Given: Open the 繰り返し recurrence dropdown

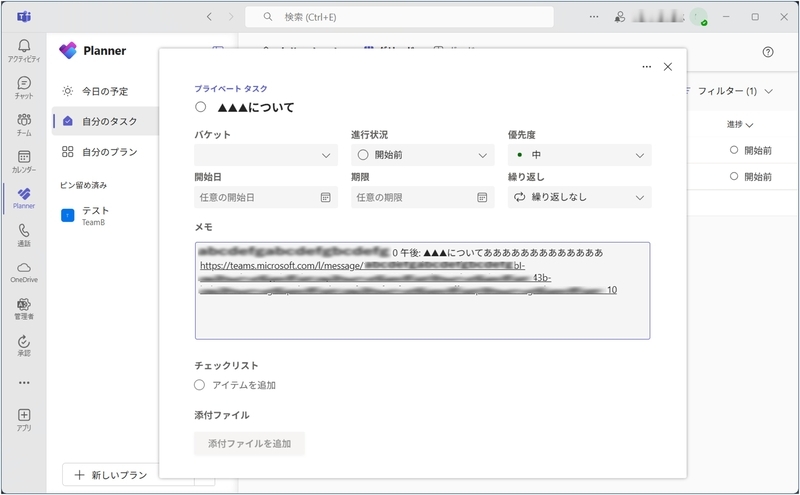Looking at the screenshot, I should coord(579,197).
